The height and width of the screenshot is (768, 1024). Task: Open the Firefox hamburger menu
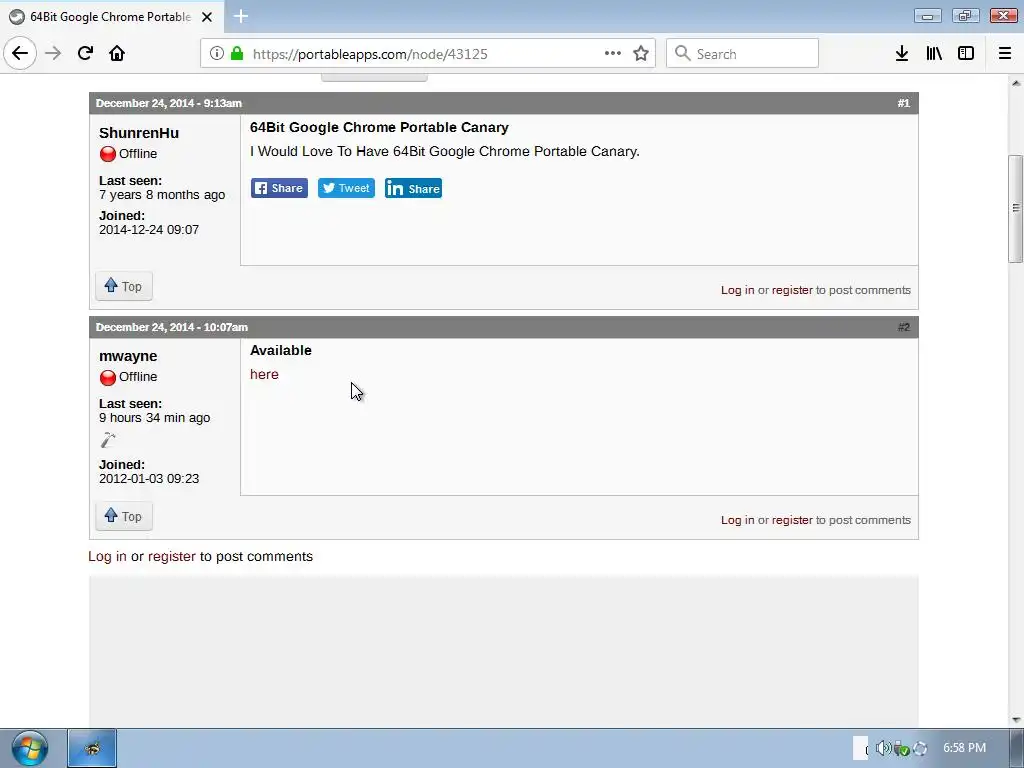(1005, 54)
